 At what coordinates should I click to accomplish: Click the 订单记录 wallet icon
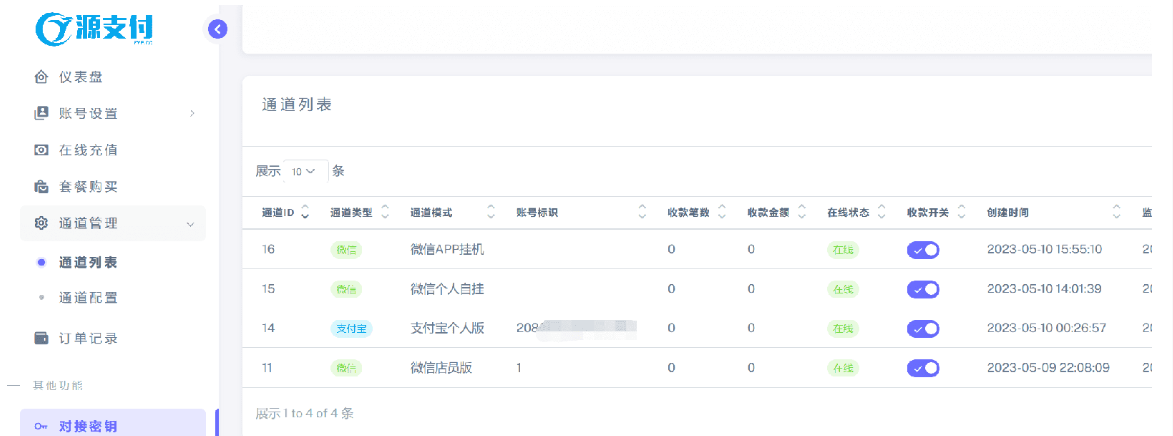point(42,338)
